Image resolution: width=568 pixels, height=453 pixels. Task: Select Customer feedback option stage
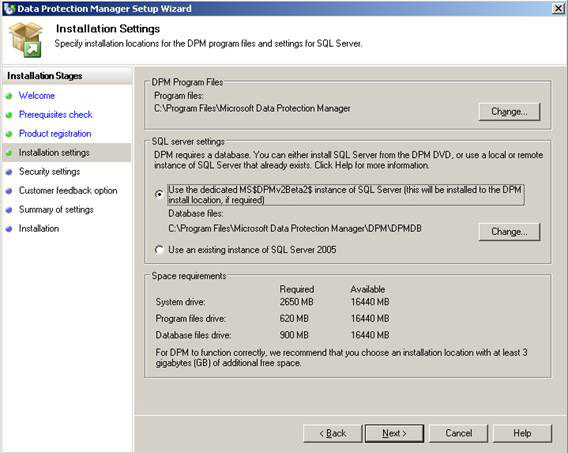[68, 190]
